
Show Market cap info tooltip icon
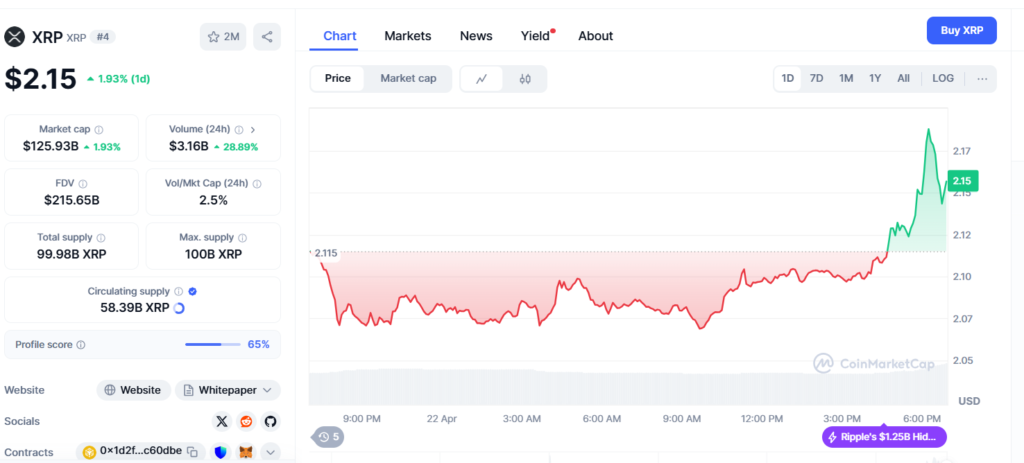pyautogui.click(x=99, y=130)
